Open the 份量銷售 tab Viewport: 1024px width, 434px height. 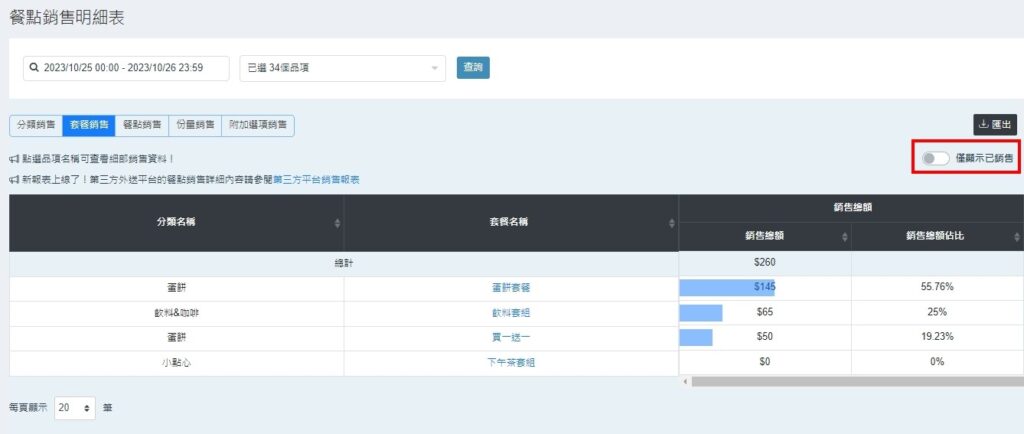pyautogui.click(x=194, y=125)
